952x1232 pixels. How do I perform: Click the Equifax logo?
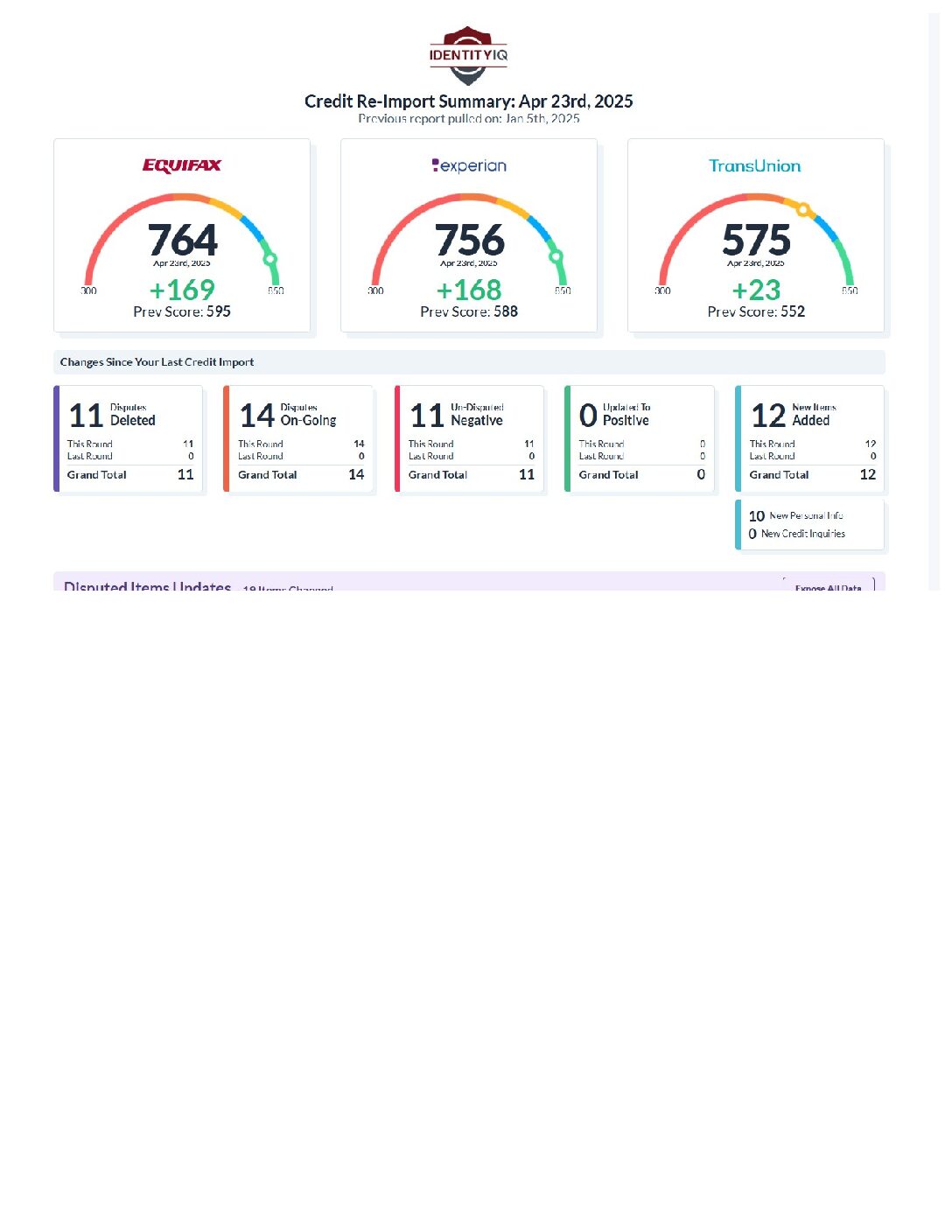click(182, 165)
